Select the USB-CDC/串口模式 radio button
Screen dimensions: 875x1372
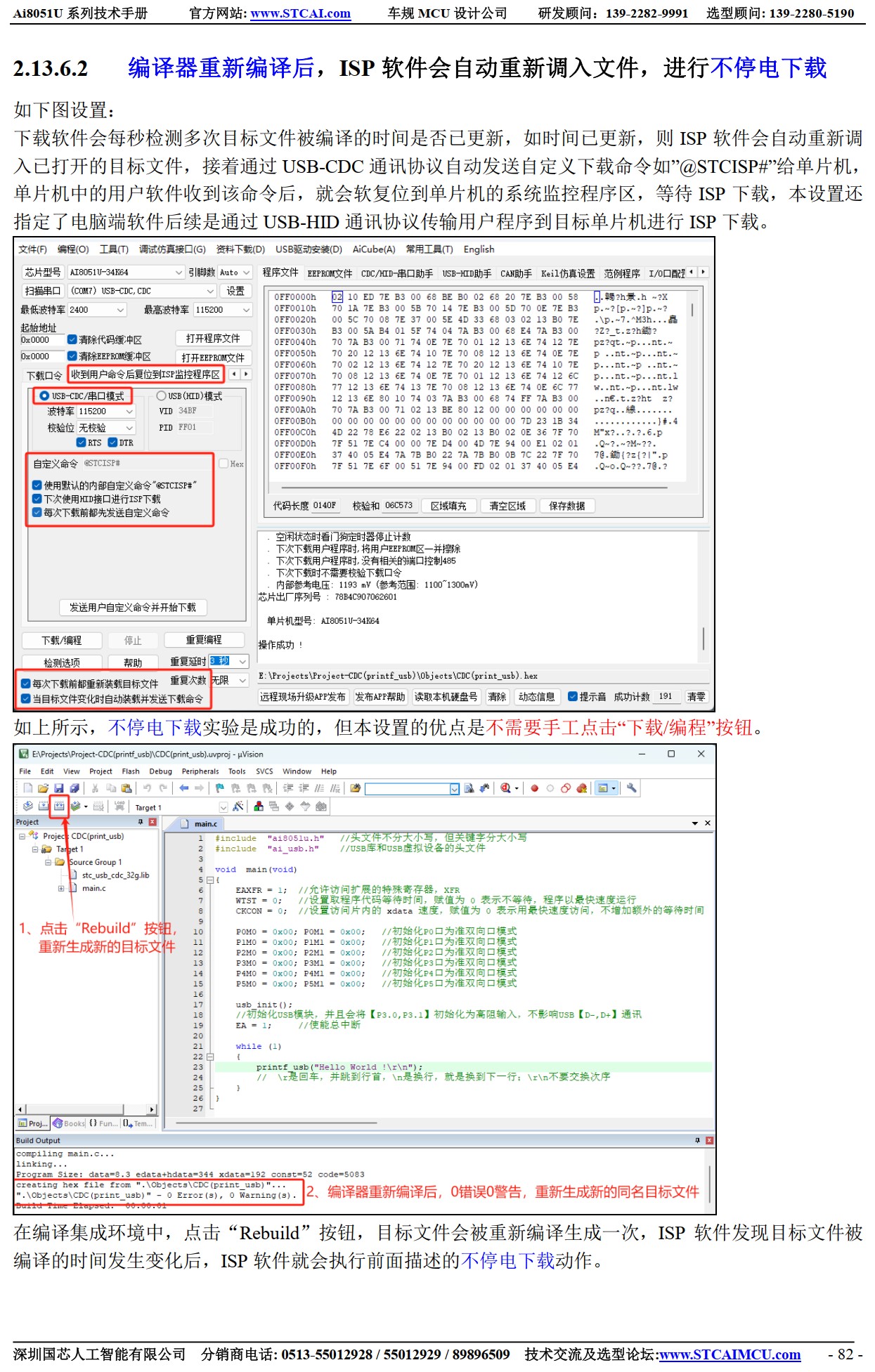pos(44,396)
